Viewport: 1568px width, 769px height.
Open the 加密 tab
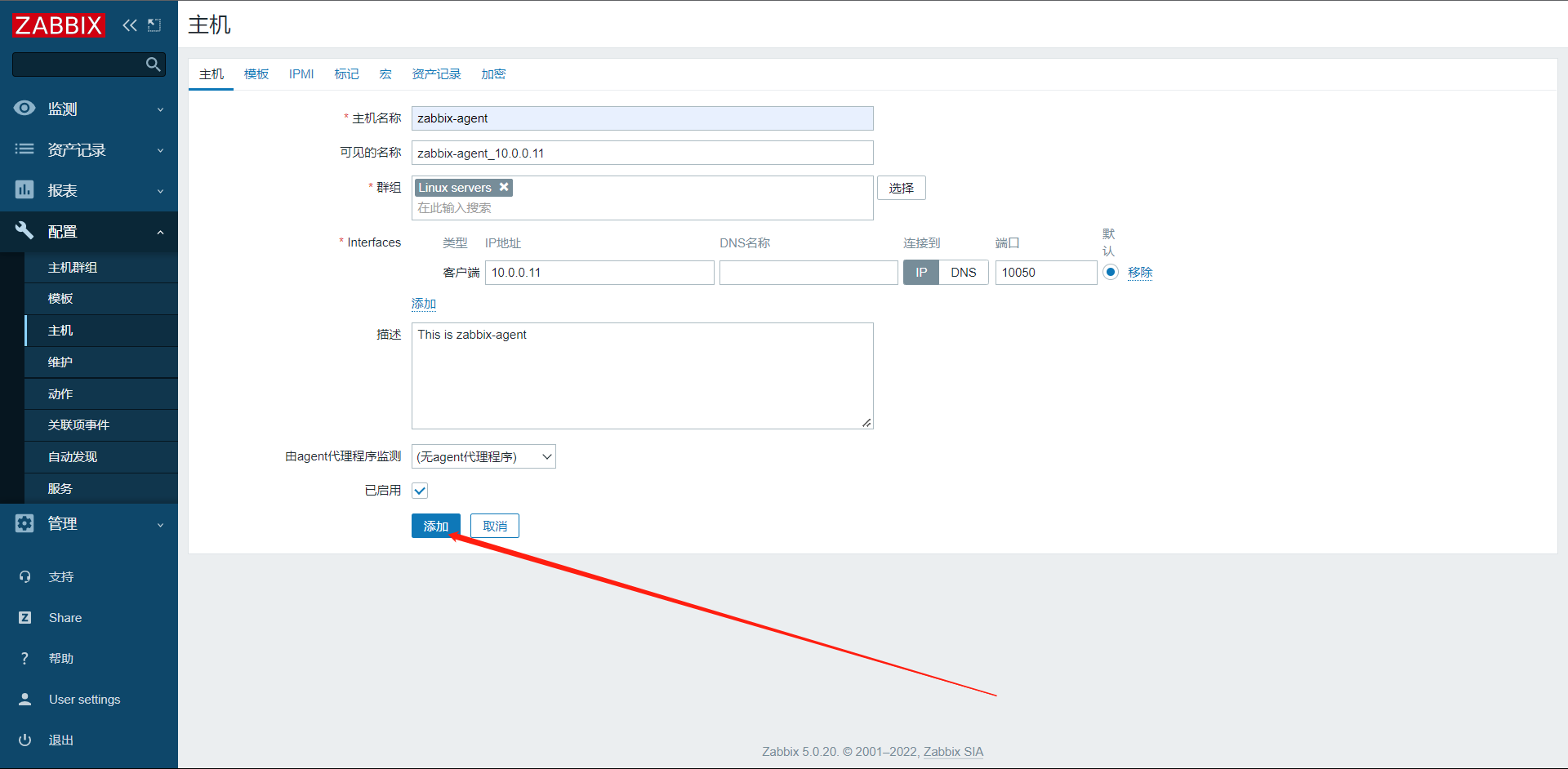click(x=493, y=73)
